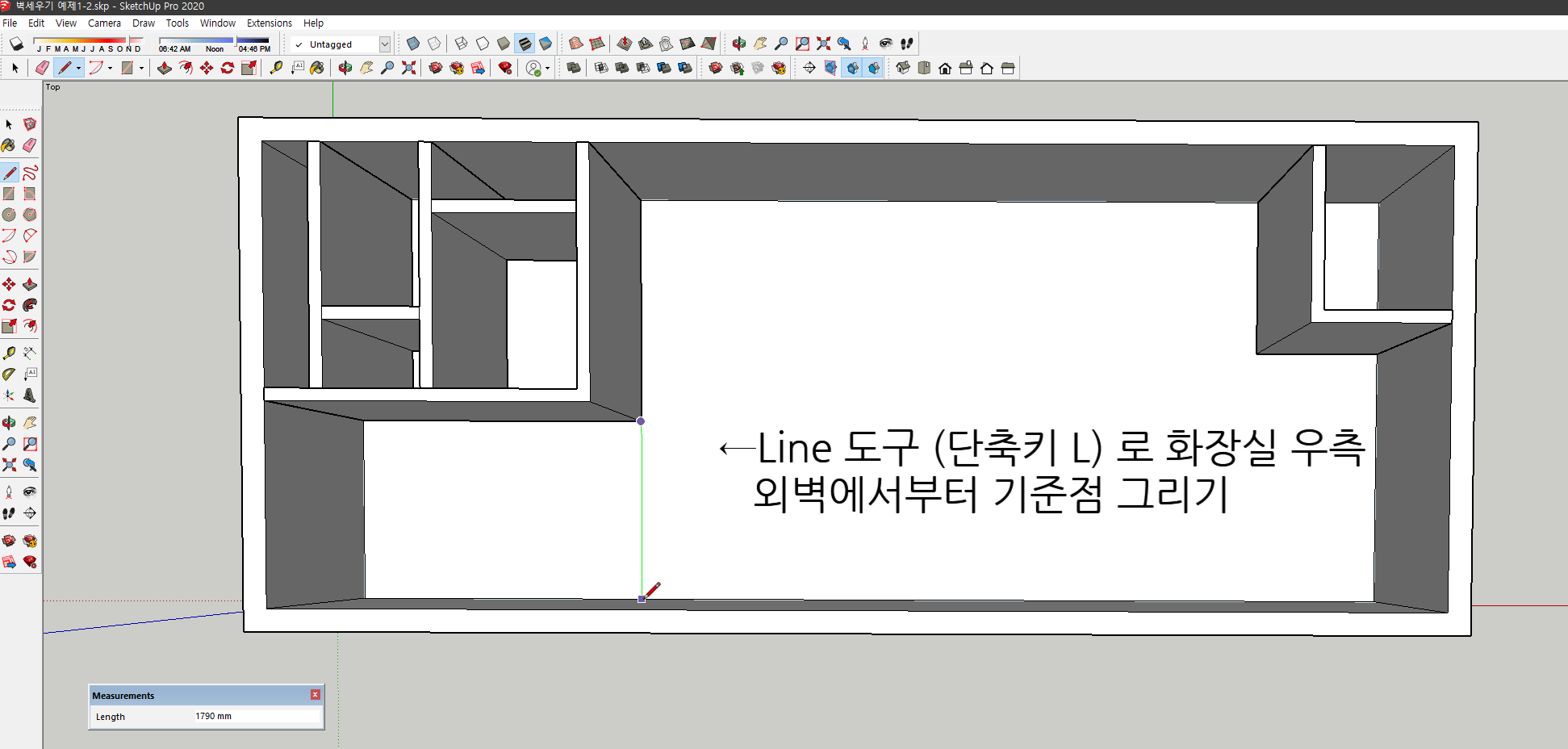This screenshot has width=1568, height=749.
Task: Open the Camera menu
Action: pos(104,23)
